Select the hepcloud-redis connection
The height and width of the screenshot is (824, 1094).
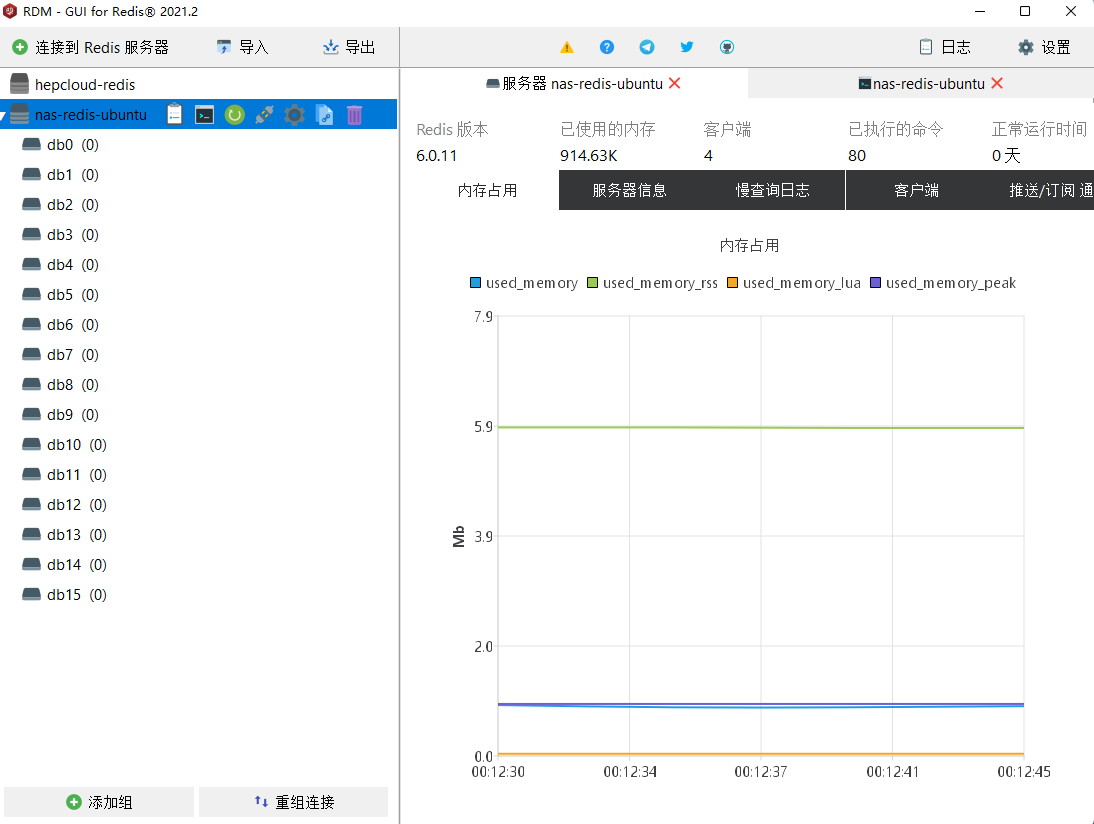[84, 85]
